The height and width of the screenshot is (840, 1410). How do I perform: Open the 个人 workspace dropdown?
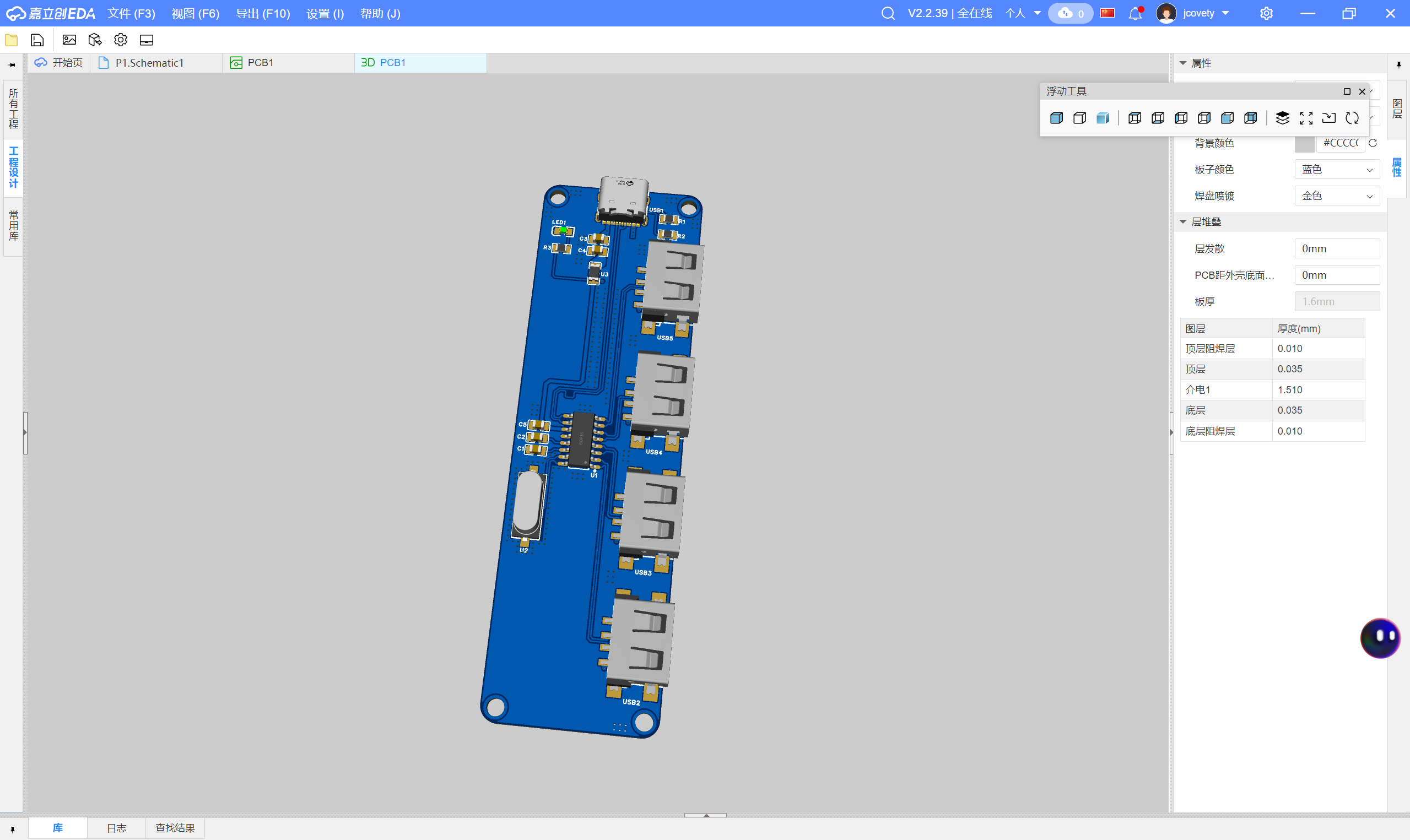(1023, 13)
